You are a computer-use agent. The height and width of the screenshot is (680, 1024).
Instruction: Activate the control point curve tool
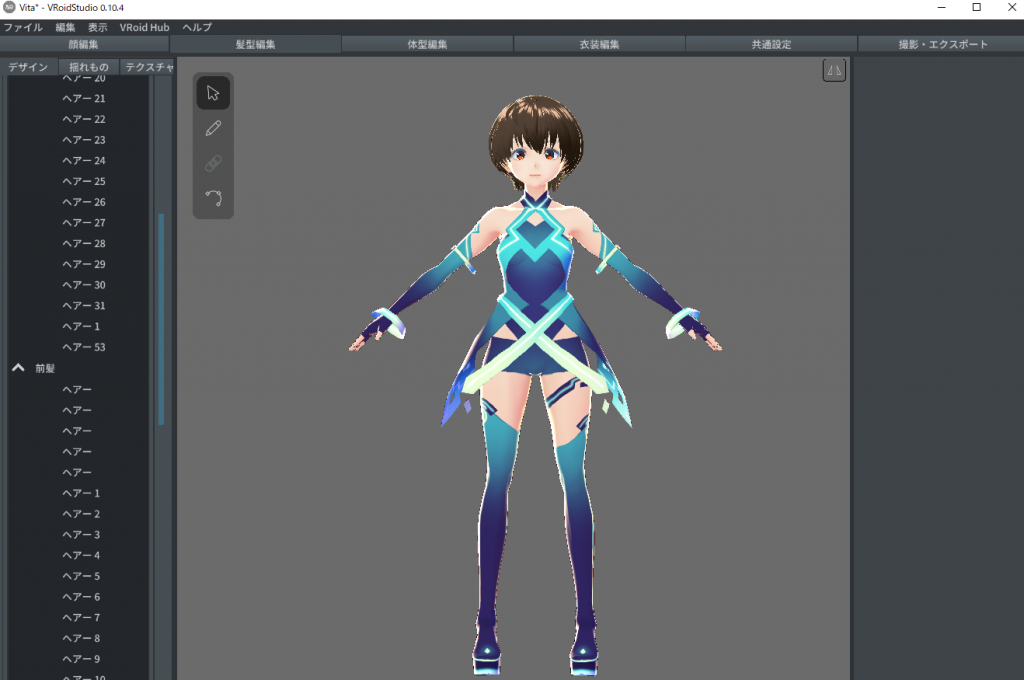coord(213,197)
